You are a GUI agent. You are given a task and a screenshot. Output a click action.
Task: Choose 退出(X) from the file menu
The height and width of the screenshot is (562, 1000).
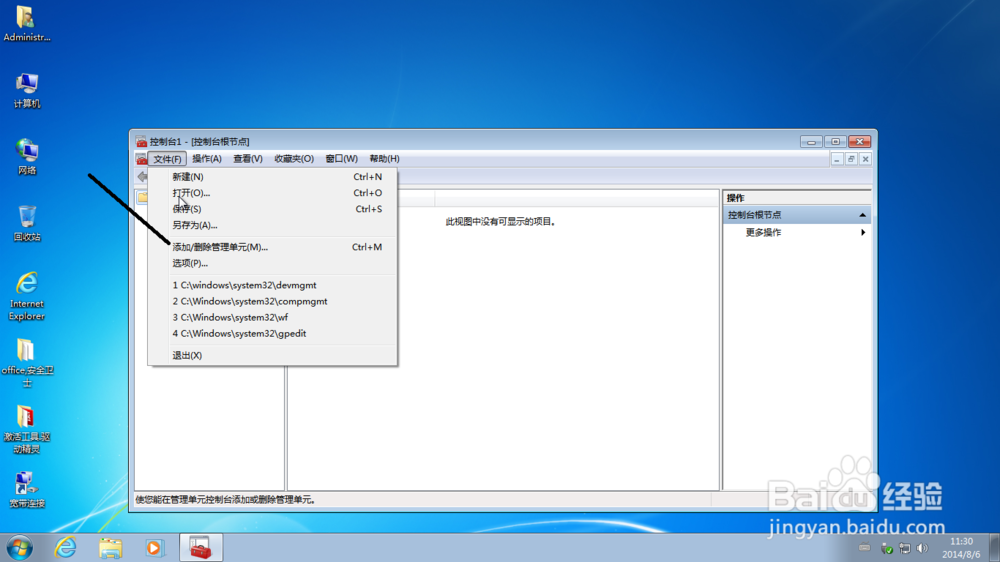click(x=272, y=355)
